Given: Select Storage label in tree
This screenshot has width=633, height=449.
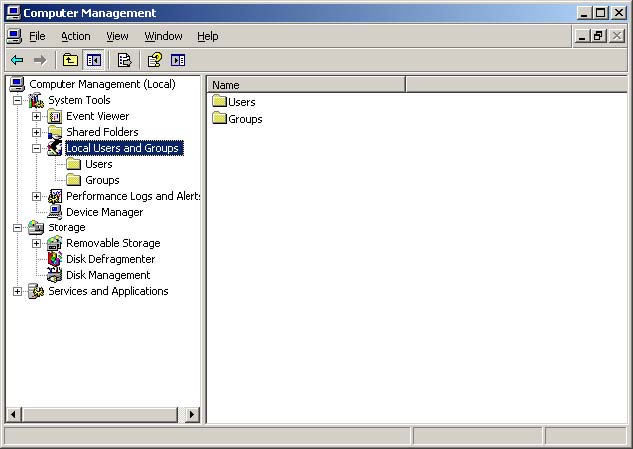Looking at the screenshot, I should pyautogui.click(x=67, y=227).
